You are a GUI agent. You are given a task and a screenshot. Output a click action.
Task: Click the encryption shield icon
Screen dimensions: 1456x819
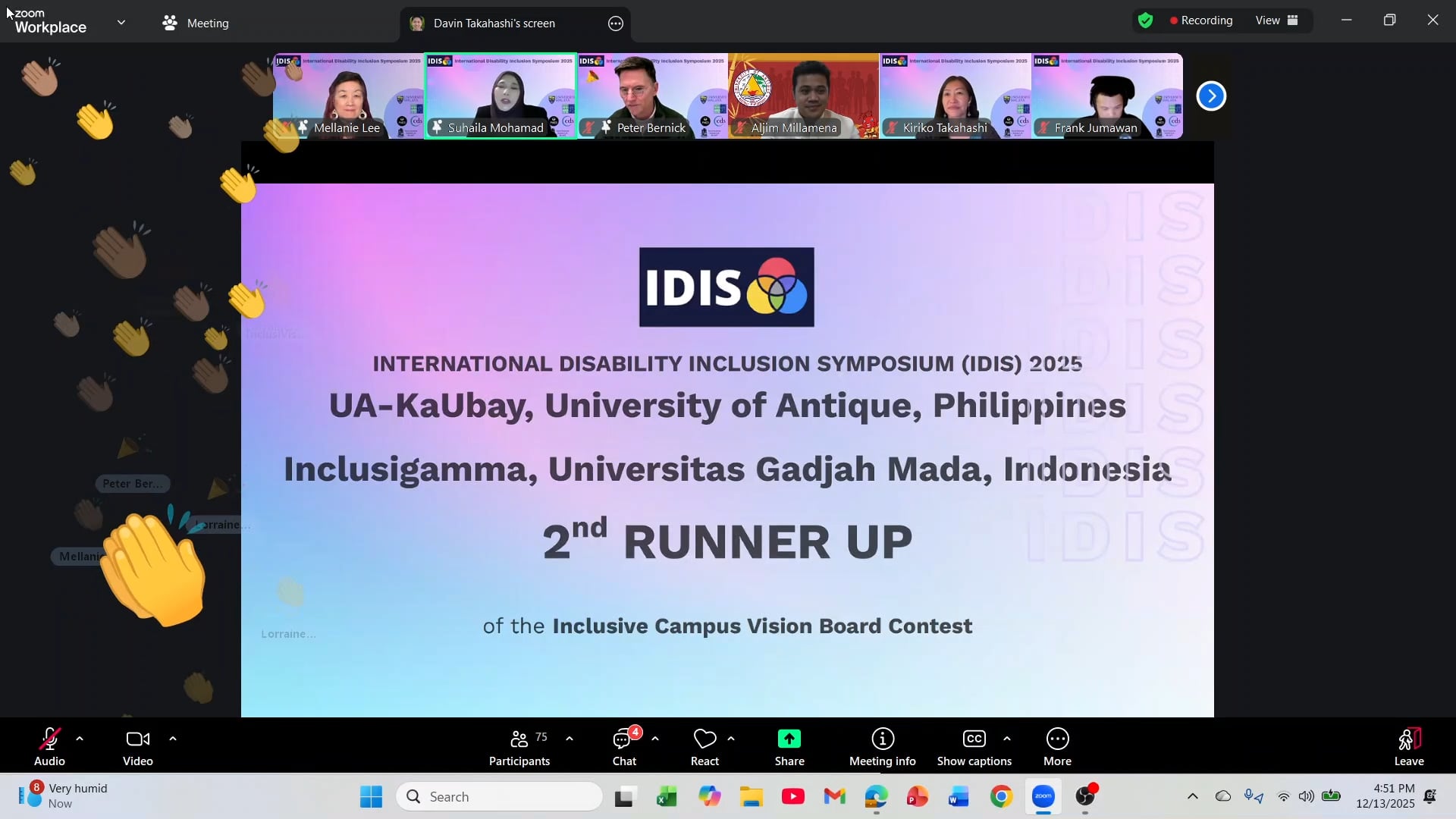1145,20
